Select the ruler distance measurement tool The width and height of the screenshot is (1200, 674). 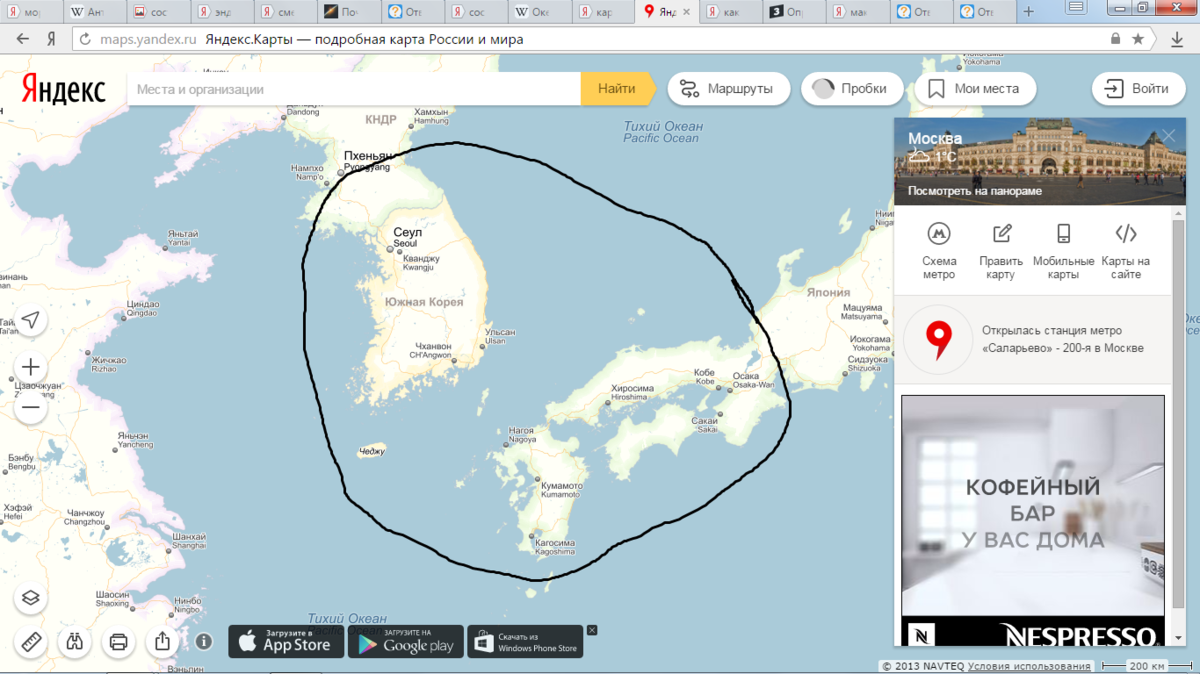[31, 642]
